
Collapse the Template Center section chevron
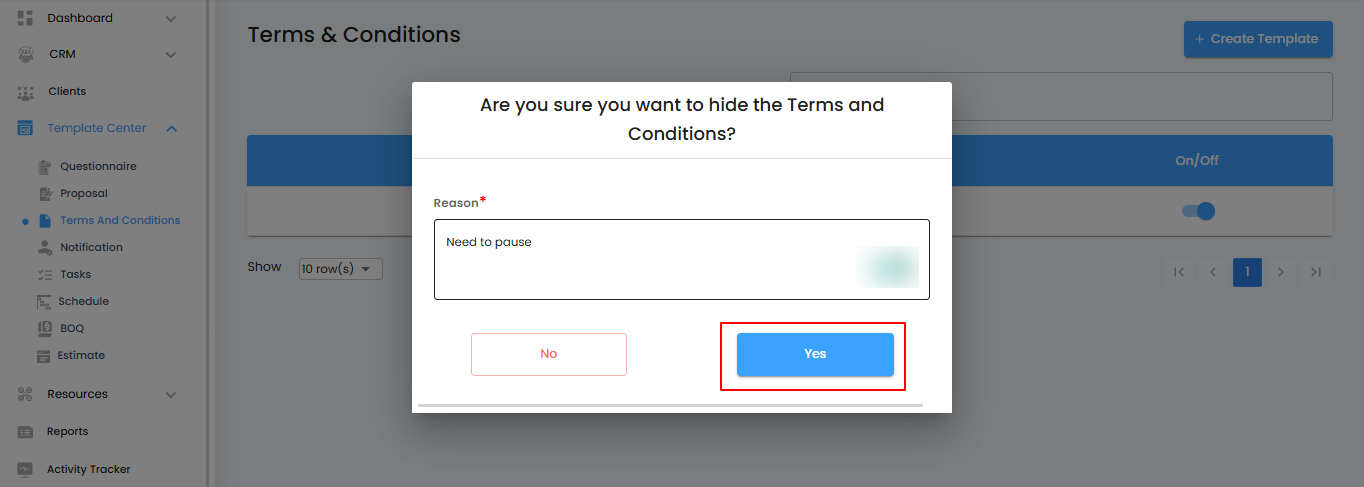coord(171,128)
